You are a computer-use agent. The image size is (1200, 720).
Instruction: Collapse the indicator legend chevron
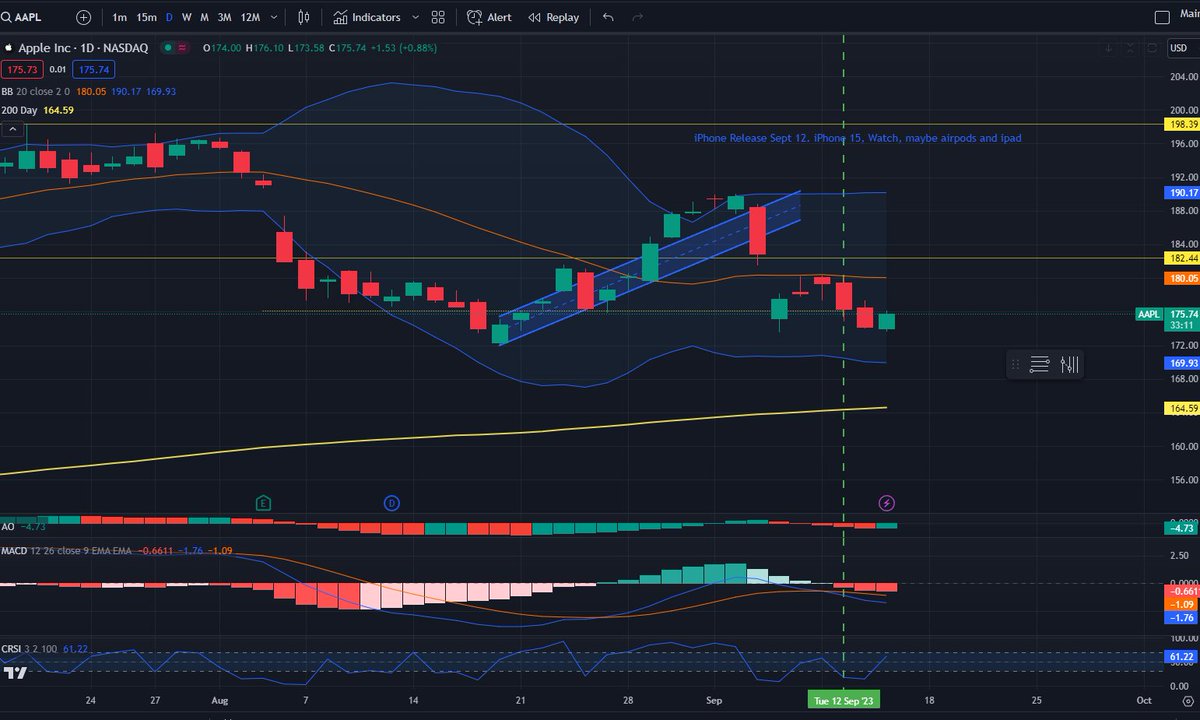[14, 129]
